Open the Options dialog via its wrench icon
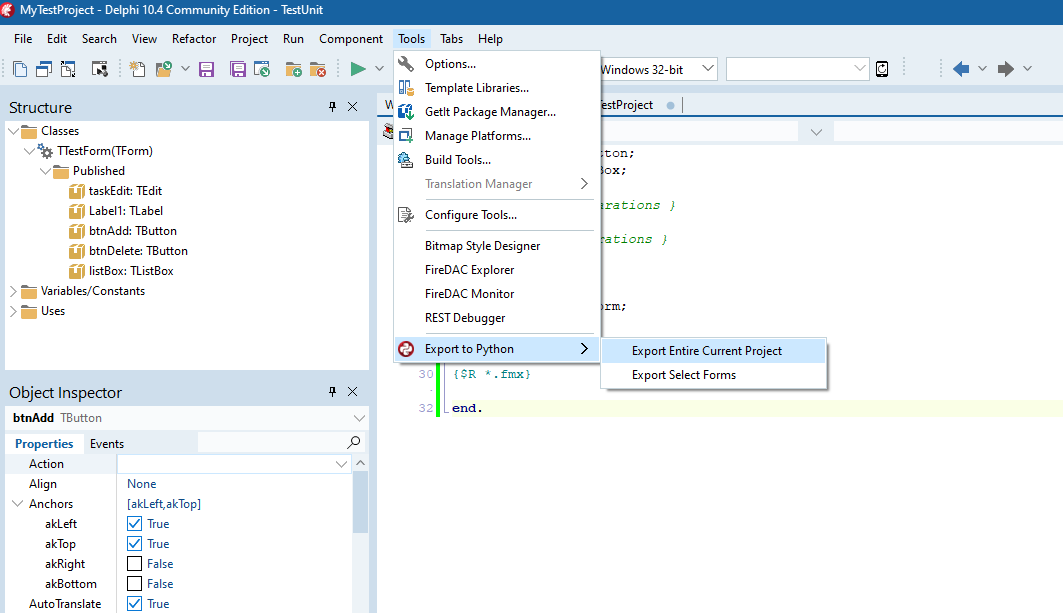This screenshot has height=613, width=1063. tap(404, 62)
